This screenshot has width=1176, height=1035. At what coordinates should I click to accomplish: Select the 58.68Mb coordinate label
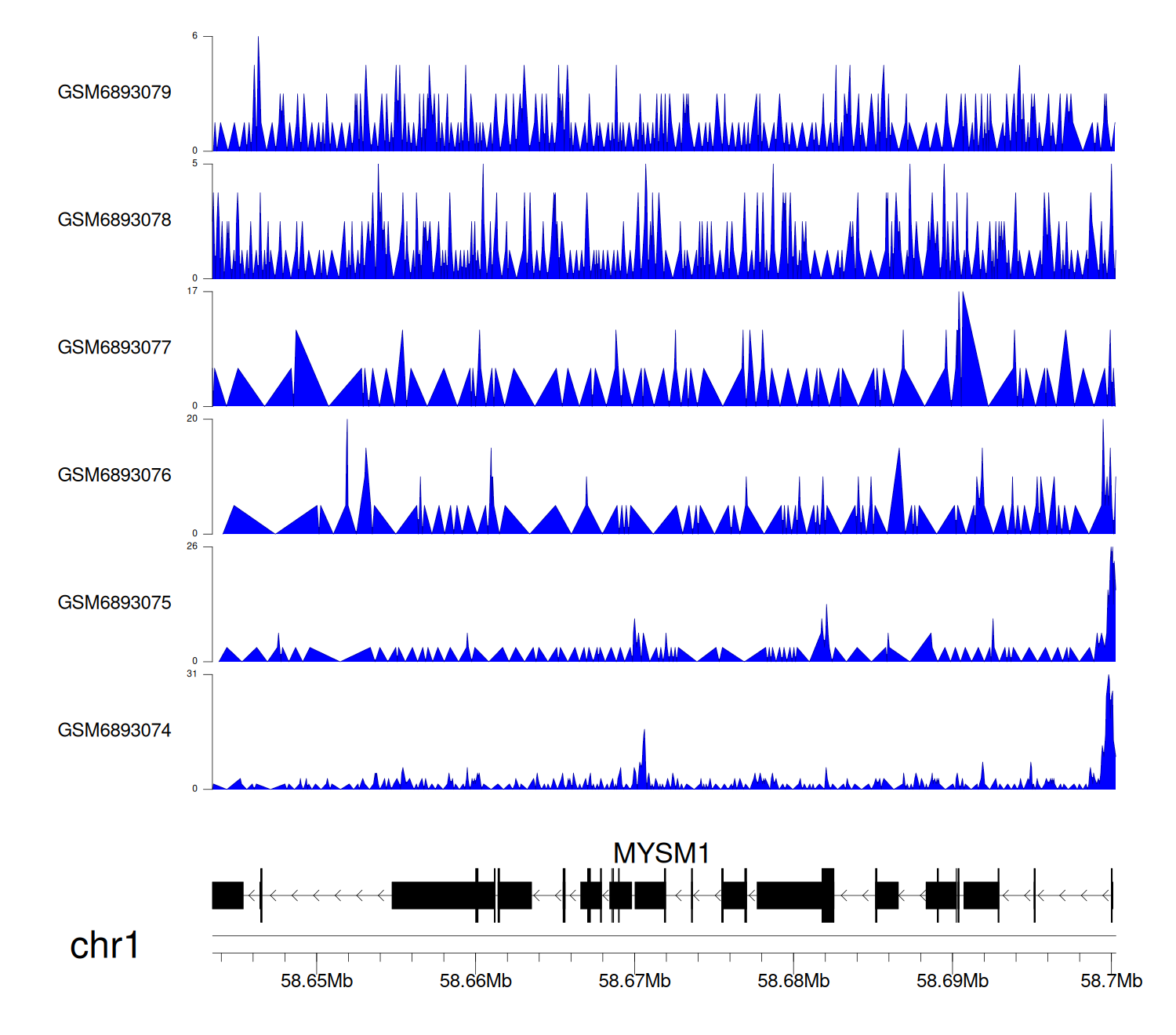[793, 981]
